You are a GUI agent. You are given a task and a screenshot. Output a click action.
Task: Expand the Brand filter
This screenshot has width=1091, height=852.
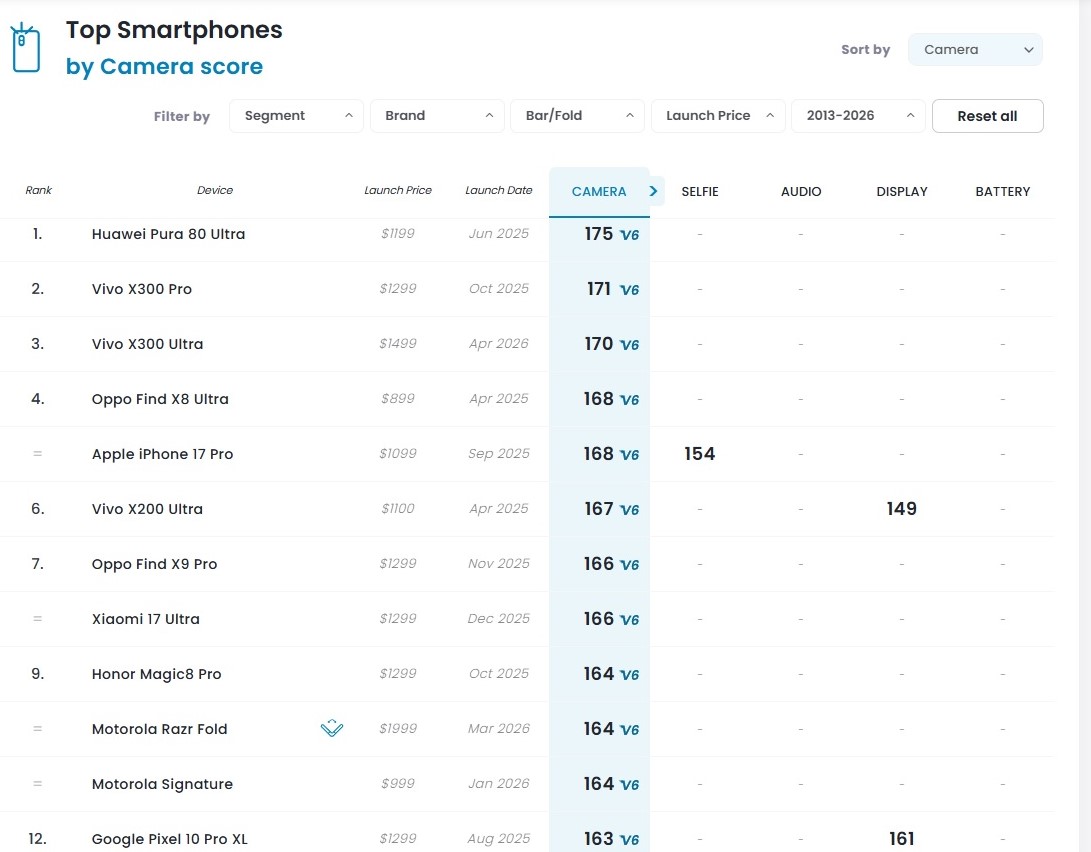tap(437, 115)
